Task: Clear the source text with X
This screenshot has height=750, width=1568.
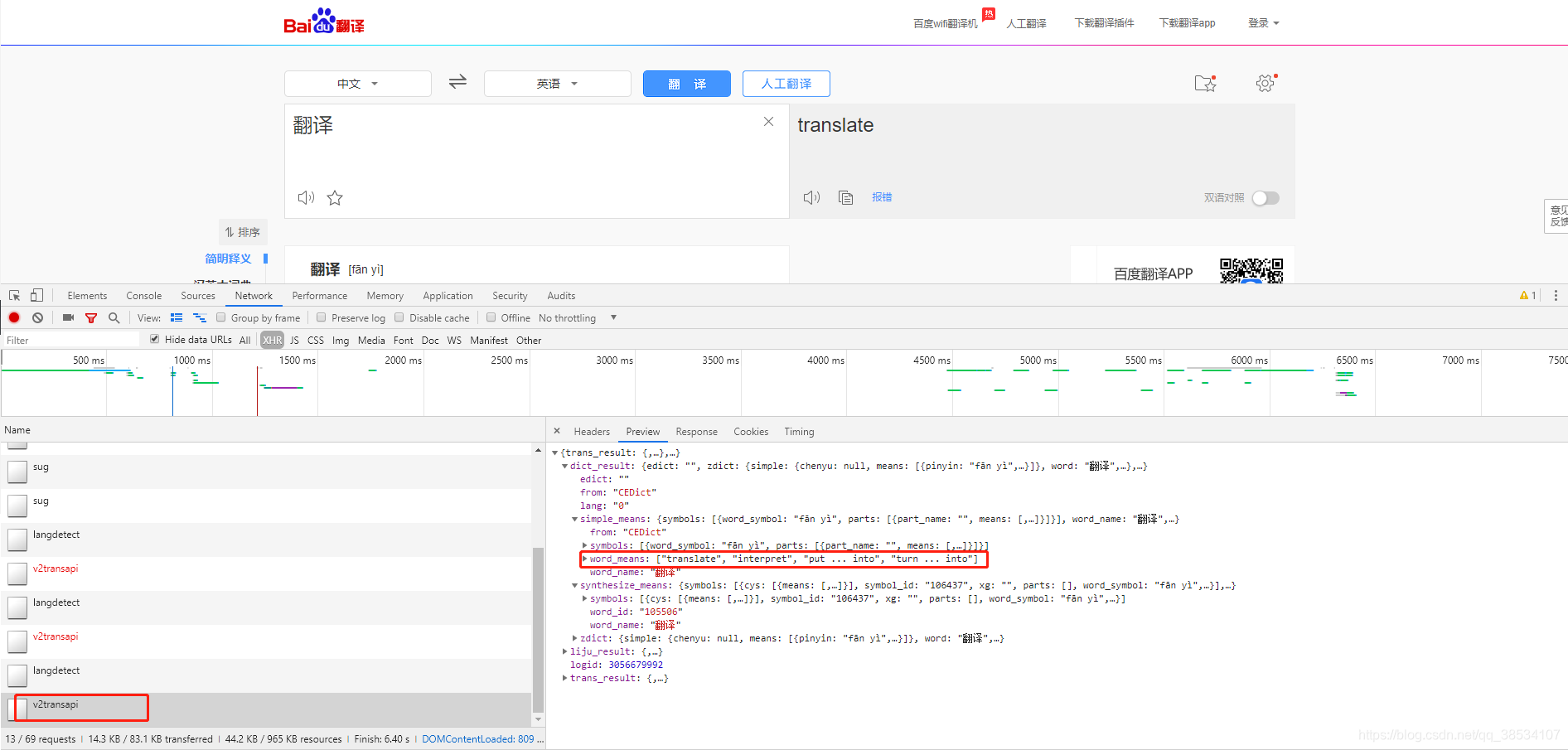Action: pyautogui.click(x=769, y=122)
